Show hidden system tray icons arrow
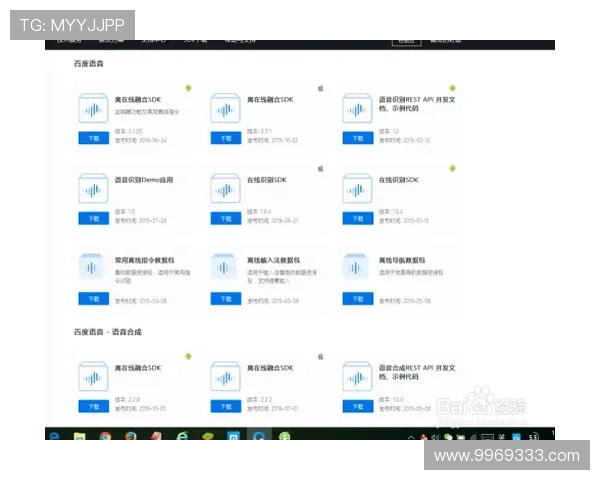600x480 pixels. (411, 437)
